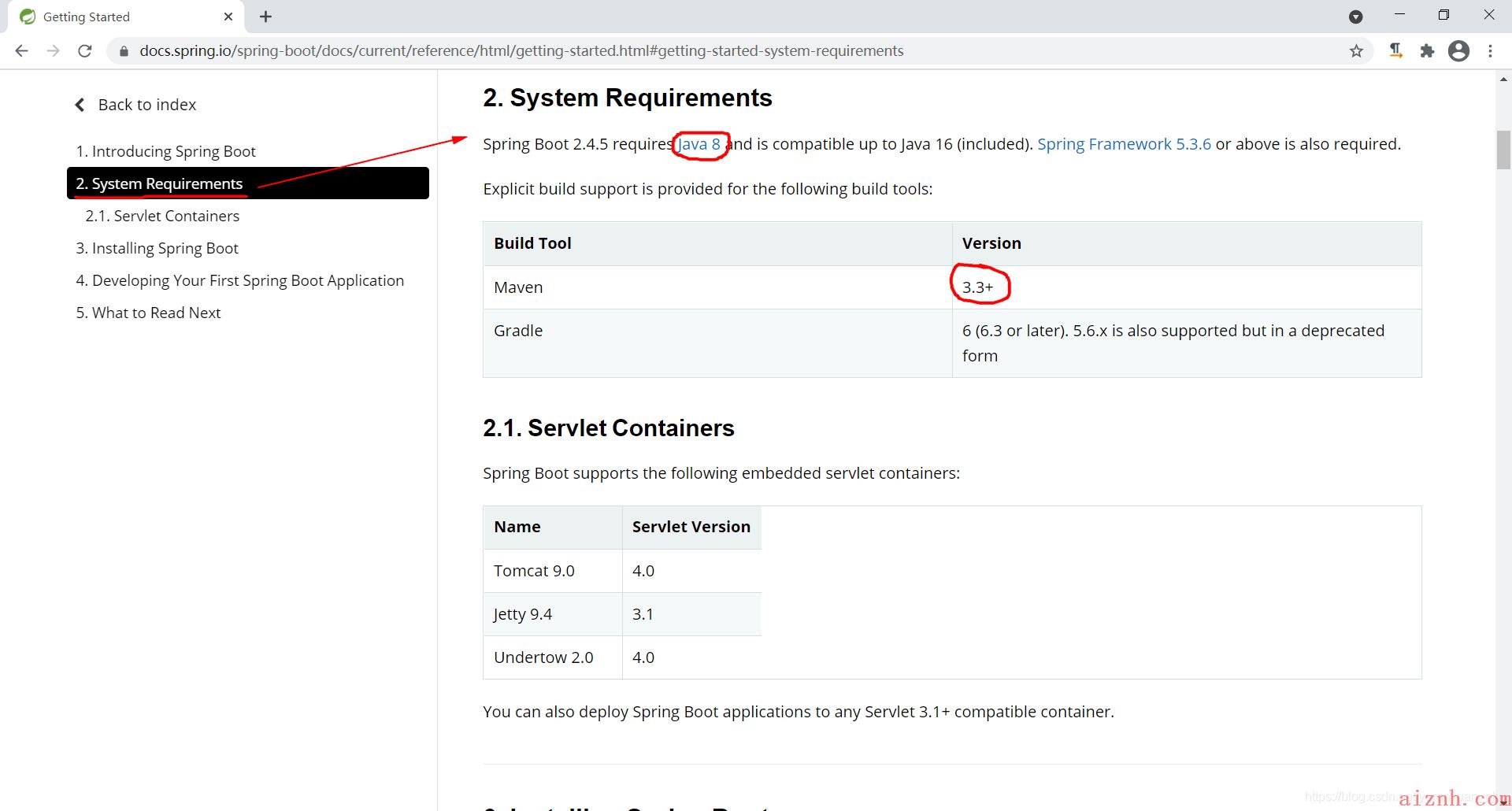This screenshot has width=1512, height=811.
Task: Bookmark this page with the star icon
Action: [1356, 51]
